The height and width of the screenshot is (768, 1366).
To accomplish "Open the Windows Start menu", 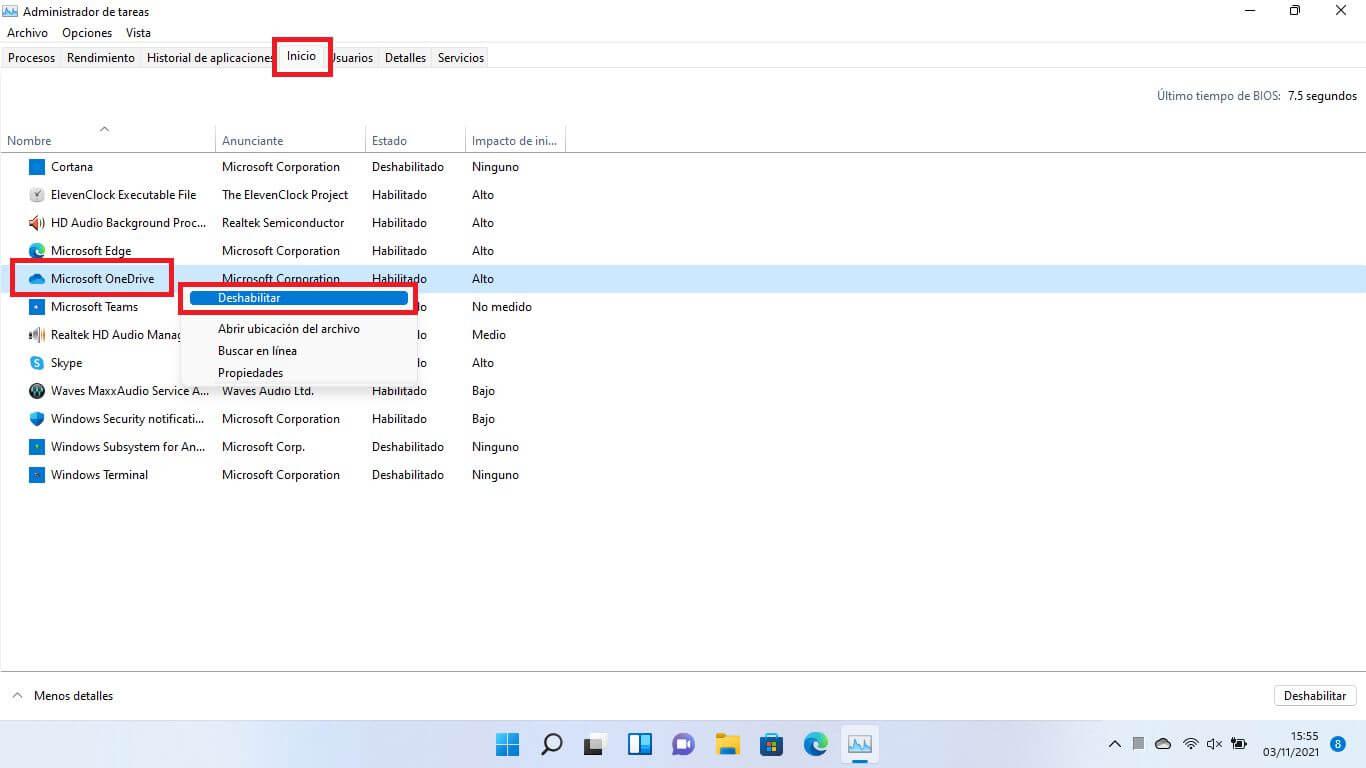I will pyautogui.click(x=508, y=744).
